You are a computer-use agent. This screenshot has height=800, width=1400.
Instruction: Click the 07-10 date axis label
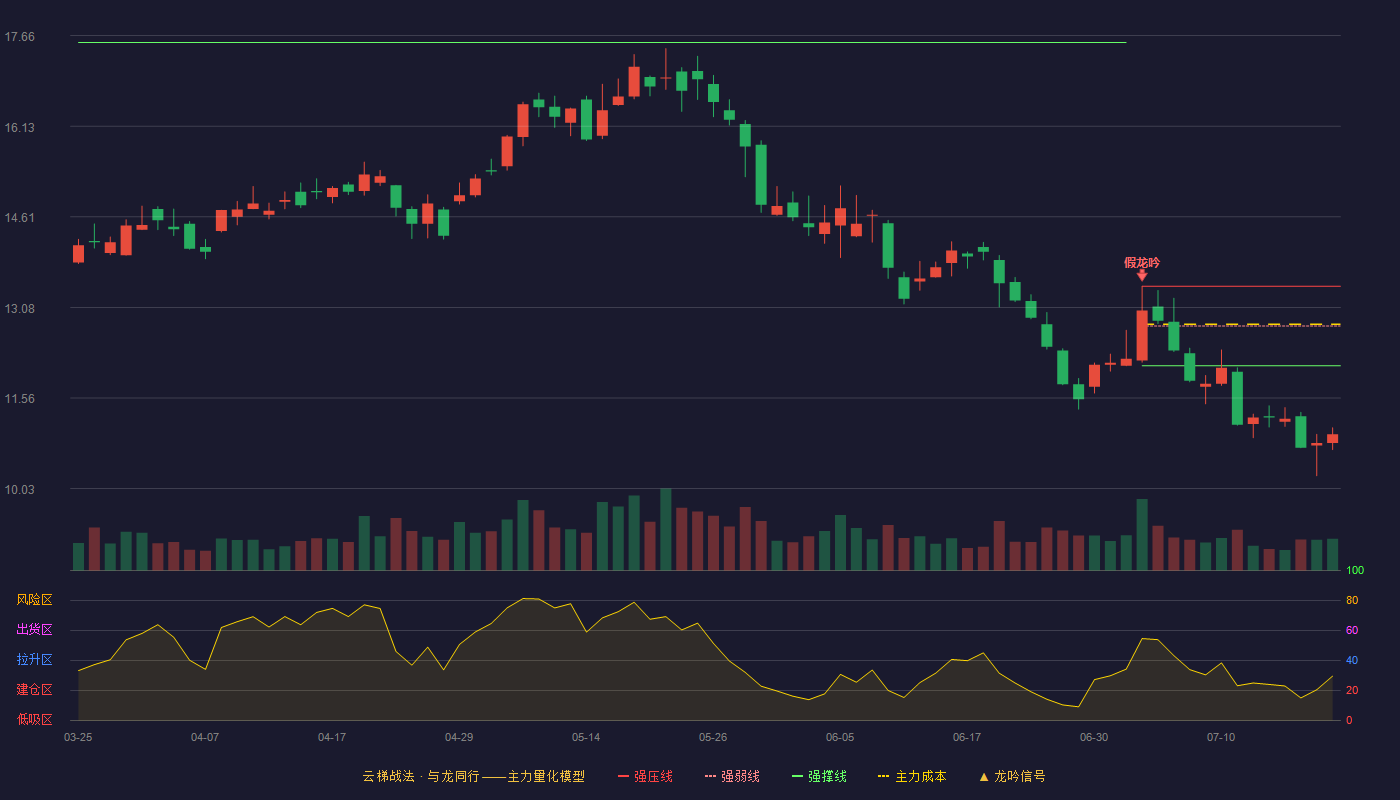click(1221, 737)
